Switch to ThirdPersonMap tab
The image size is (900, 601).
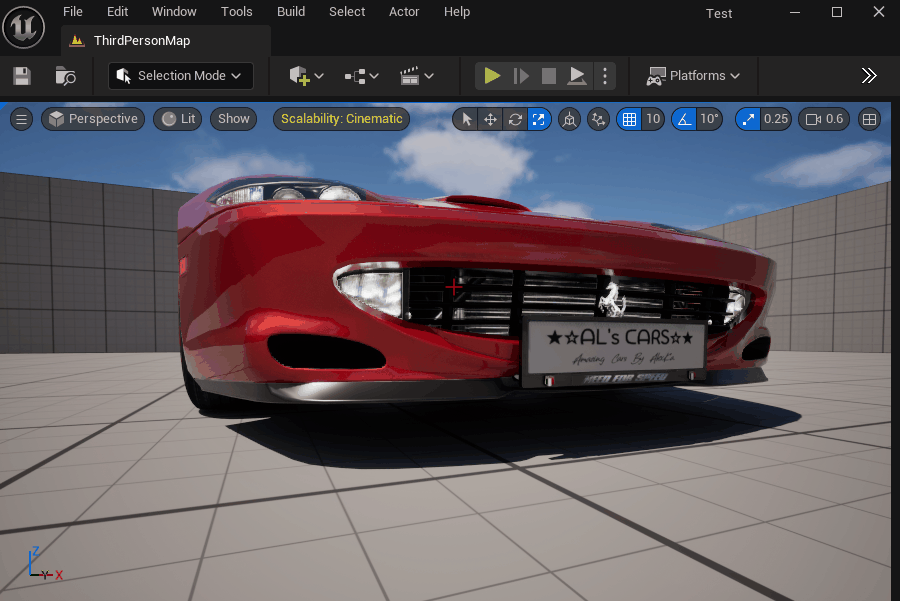point(165,41)
